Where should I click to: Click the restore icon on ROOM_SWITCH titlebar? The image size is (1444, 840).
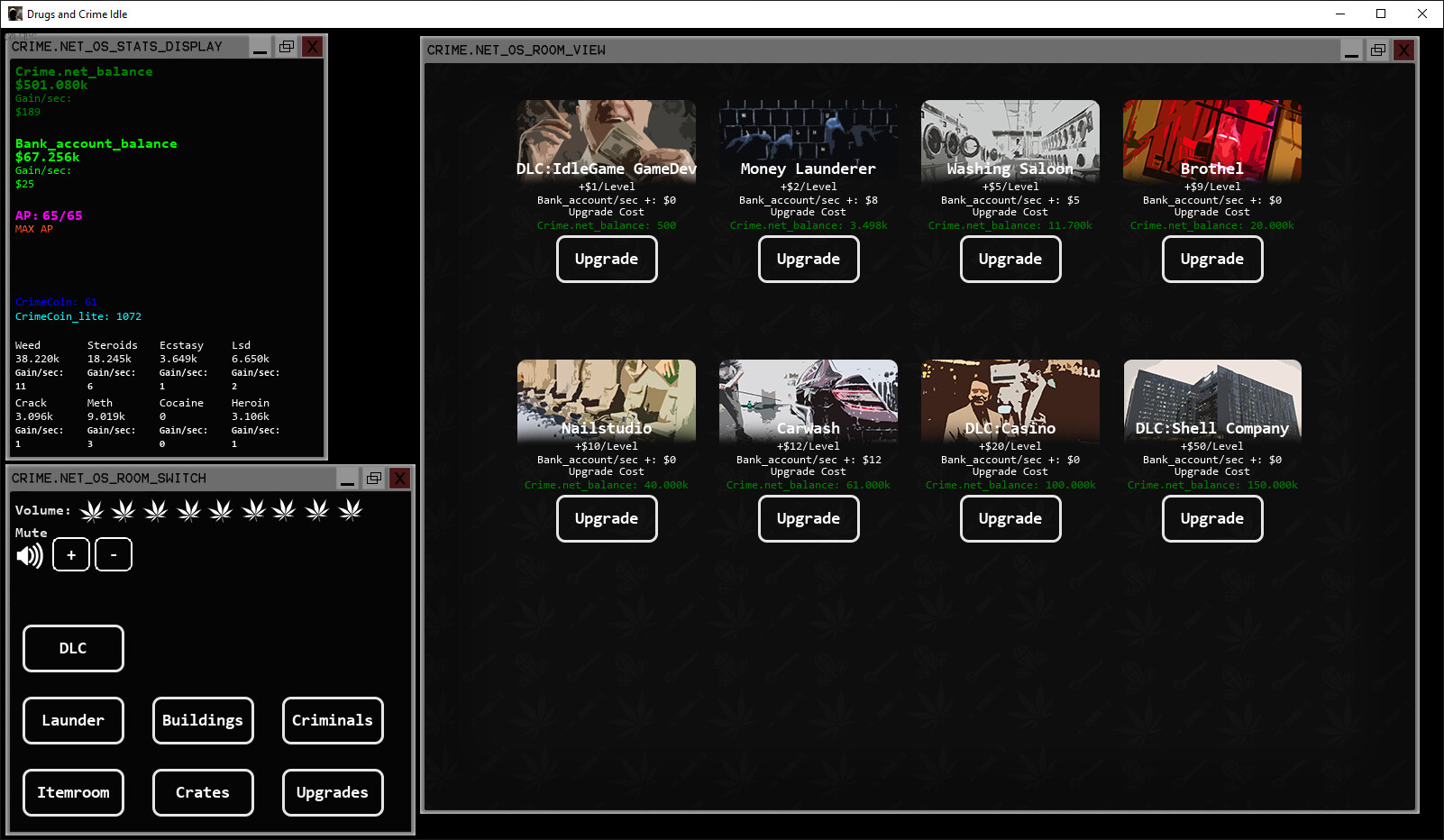click(x=374, y=478)
